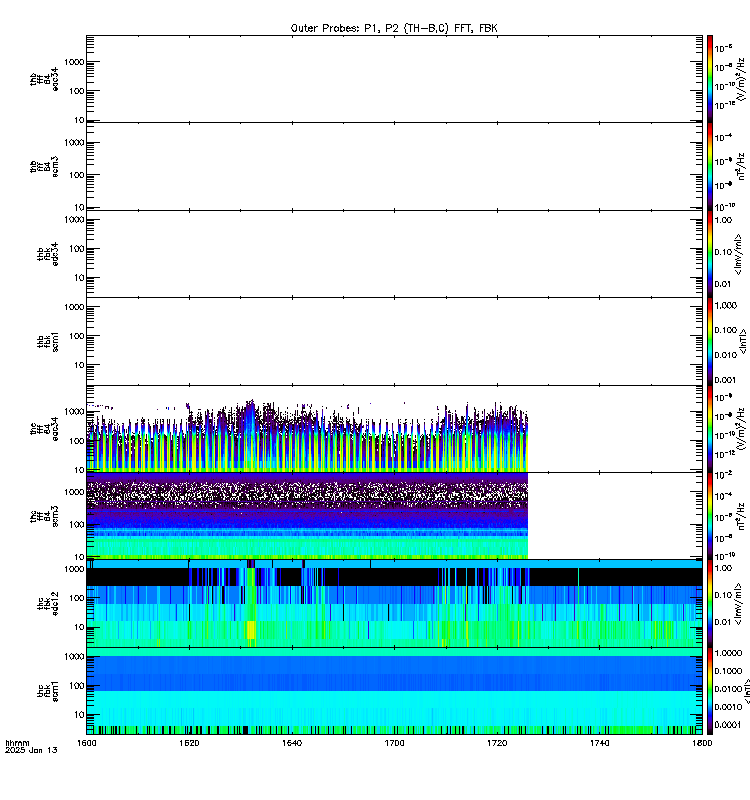Click the empty thb fff eac34 panel

point(394,79)
